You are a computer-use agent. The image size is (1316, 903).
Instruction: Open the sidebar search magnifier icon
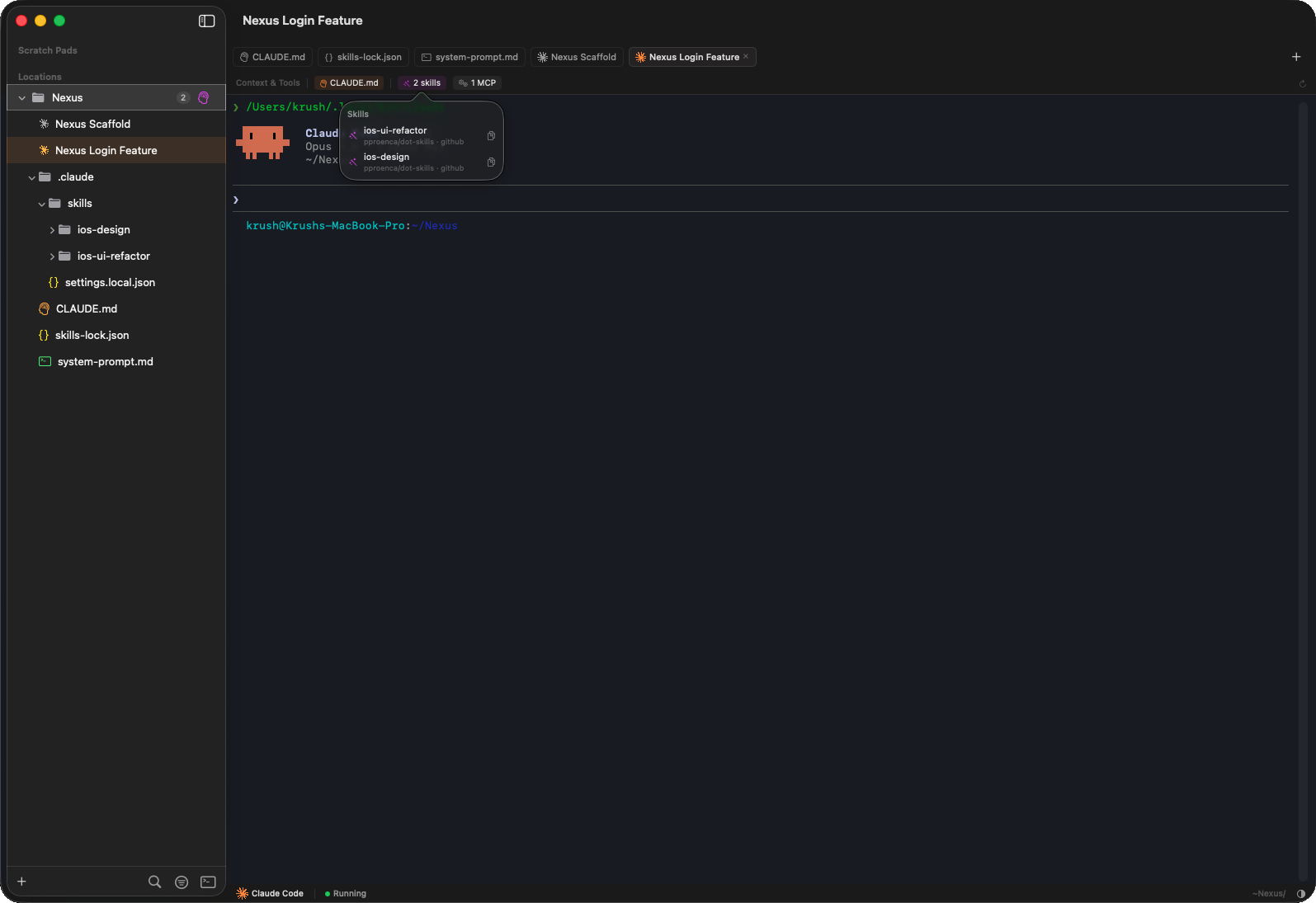pos(154,882)
